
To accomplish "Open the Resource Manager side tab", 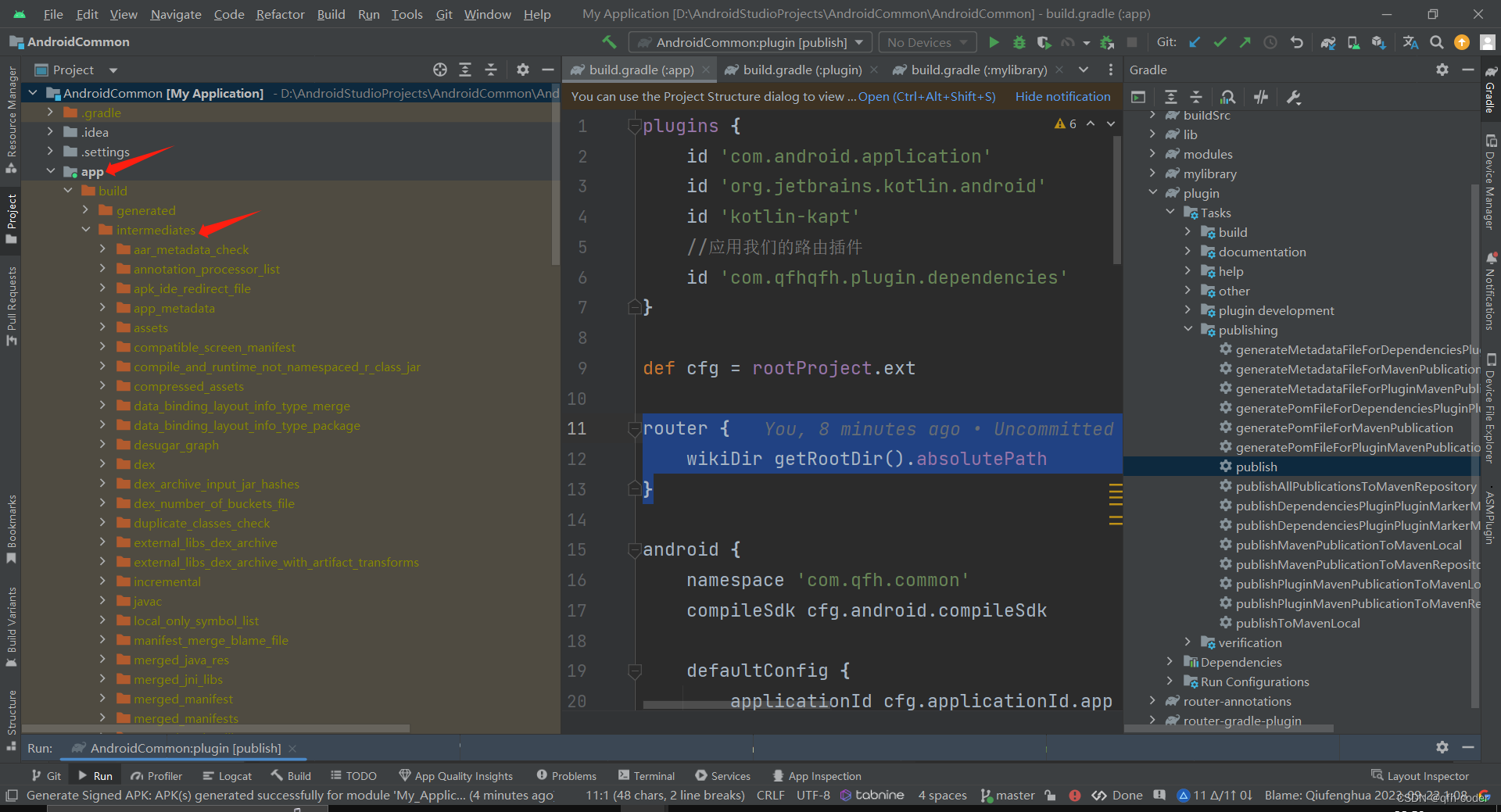I will pos(11,120).
